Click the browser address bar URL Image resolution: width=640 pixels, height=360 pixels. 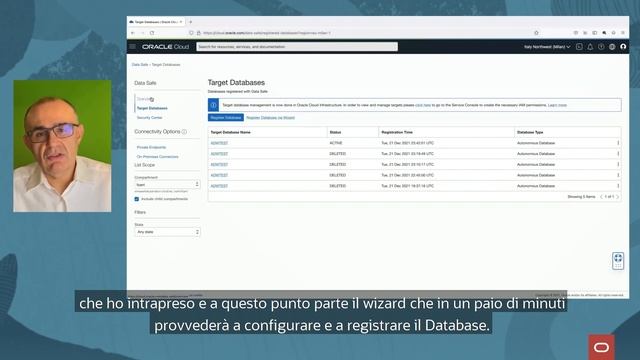(x=267, y=33)
